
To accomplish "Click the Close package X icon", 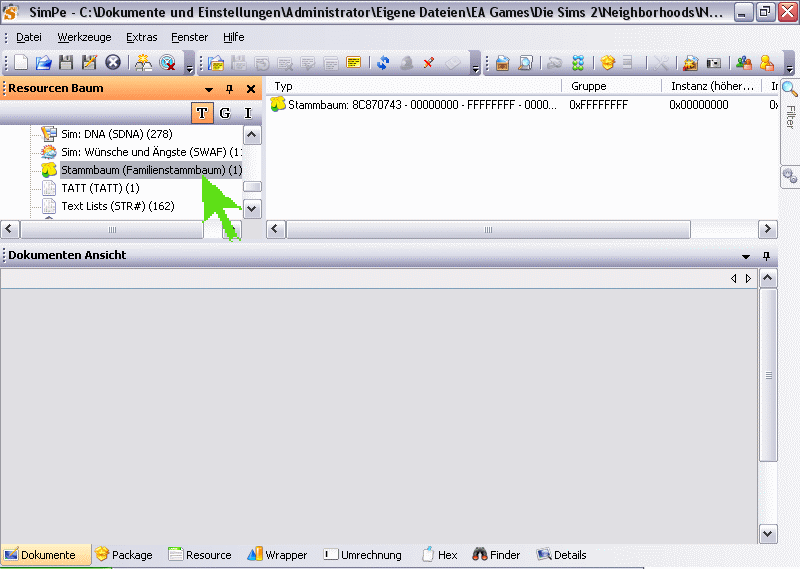I will coord(113,62).
